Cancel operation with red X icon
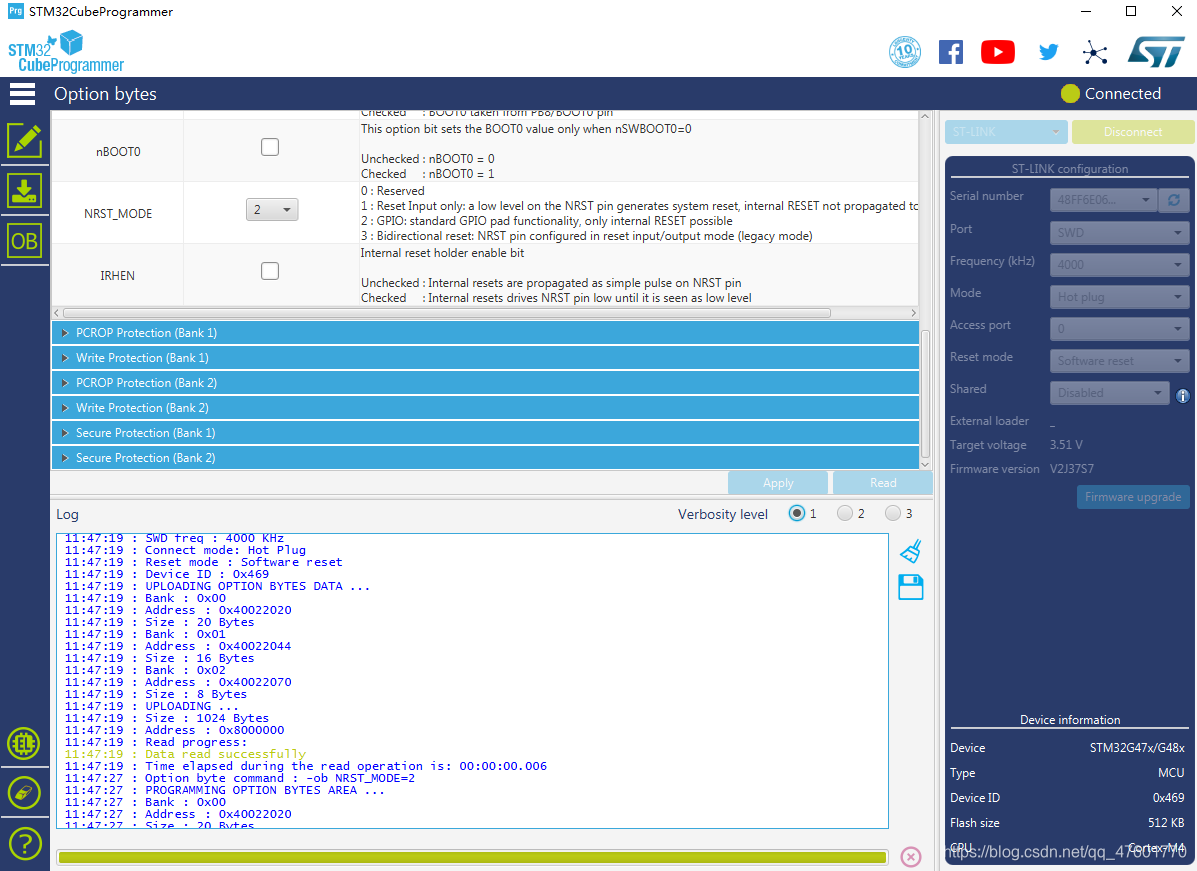The image size is (1197, 871). pyautogui.click(x=911, y=856)
